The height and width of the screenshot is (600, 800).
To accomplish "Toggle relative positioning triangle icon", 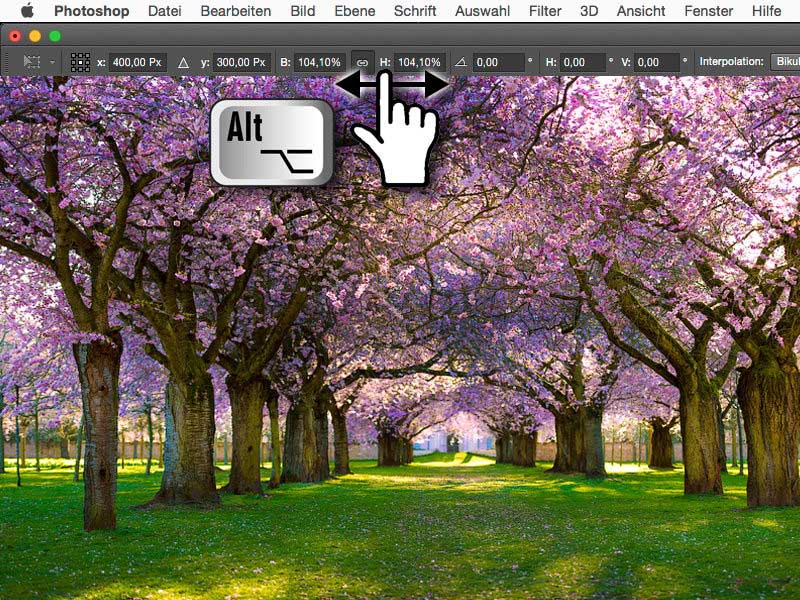I will (183, 63).
